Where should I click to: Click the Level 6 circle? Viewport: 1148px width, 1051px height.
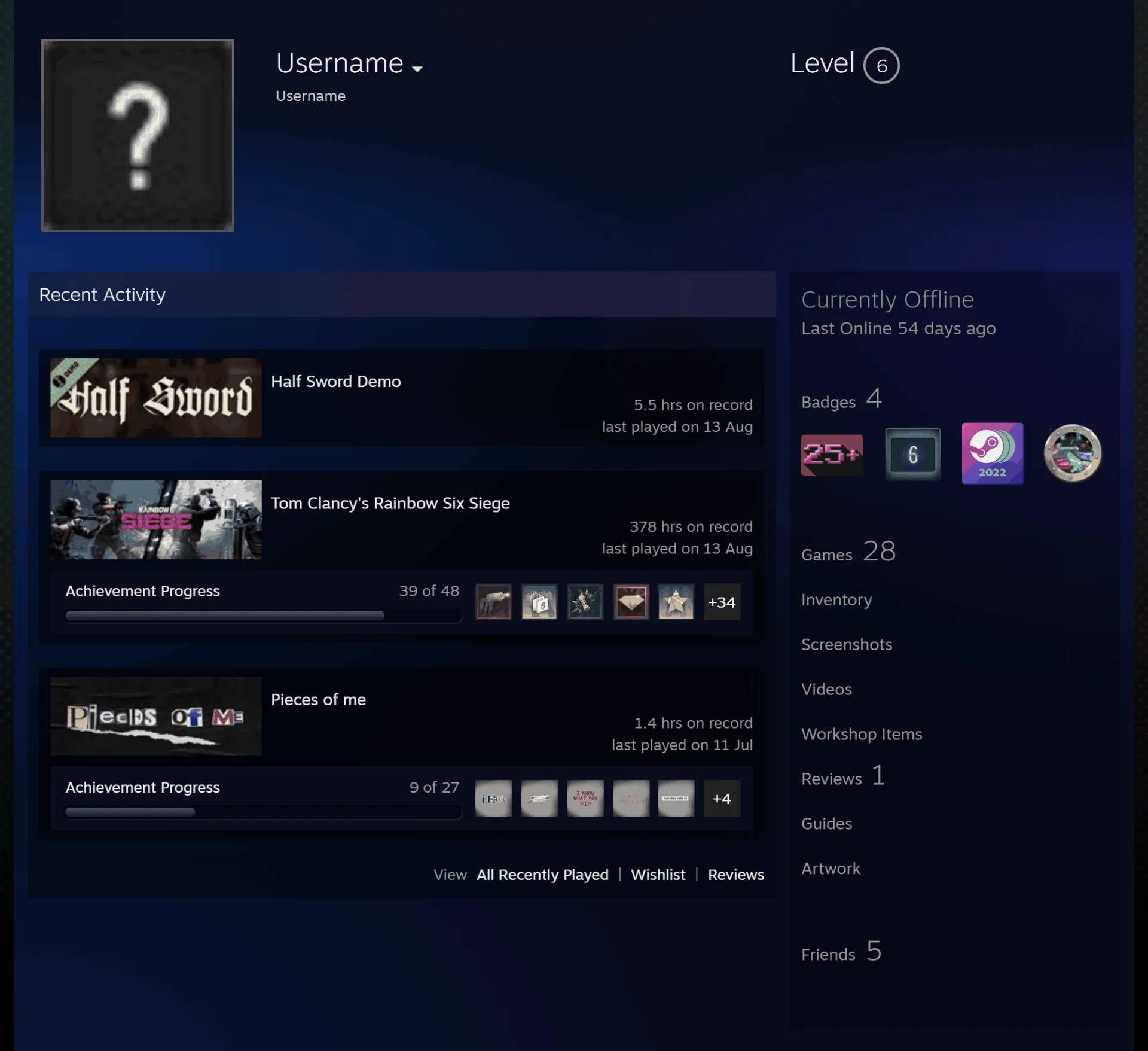881,65
